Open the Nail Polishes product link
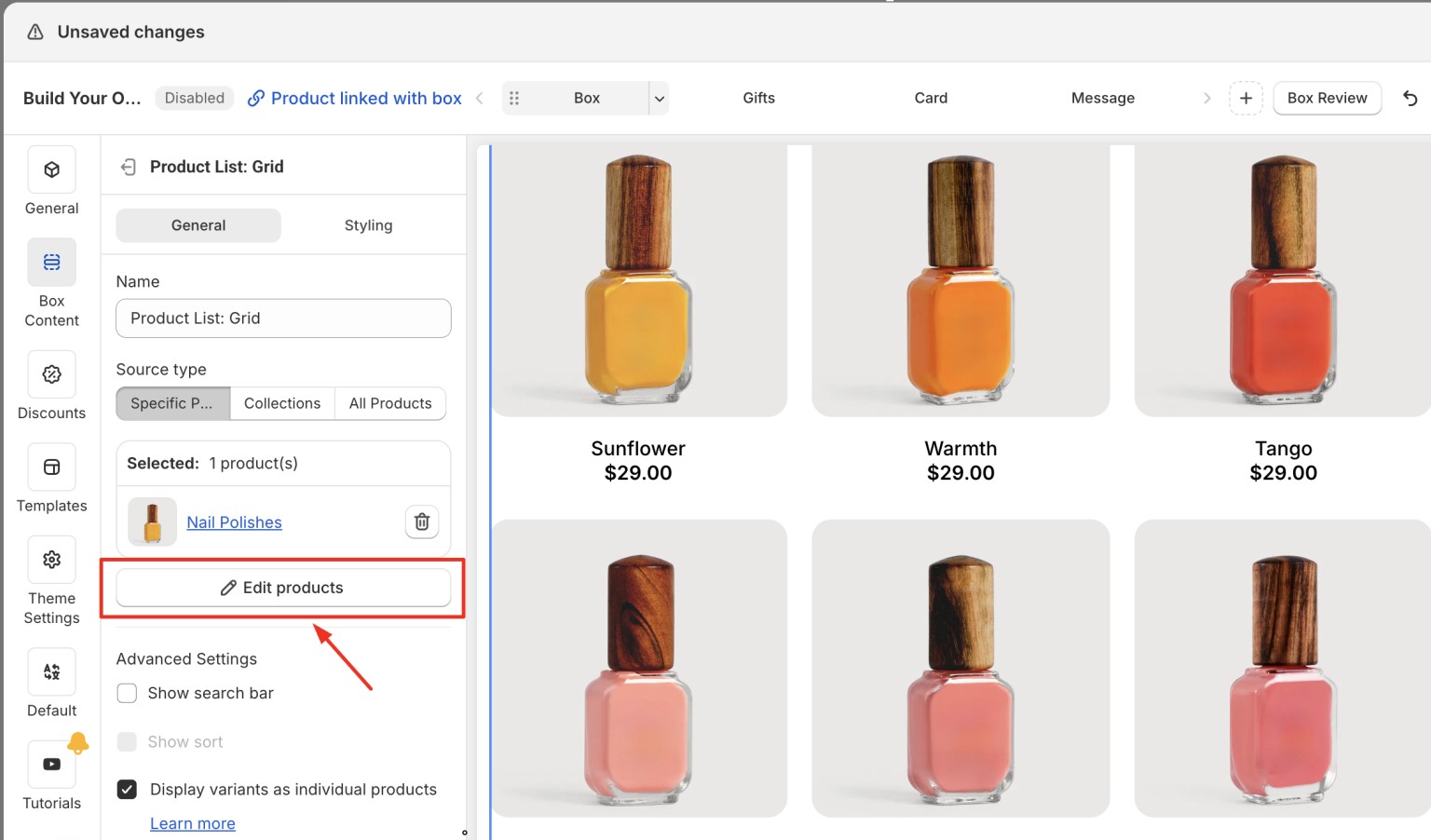This screenshot has height=840, width=1431. pos(234,522)
